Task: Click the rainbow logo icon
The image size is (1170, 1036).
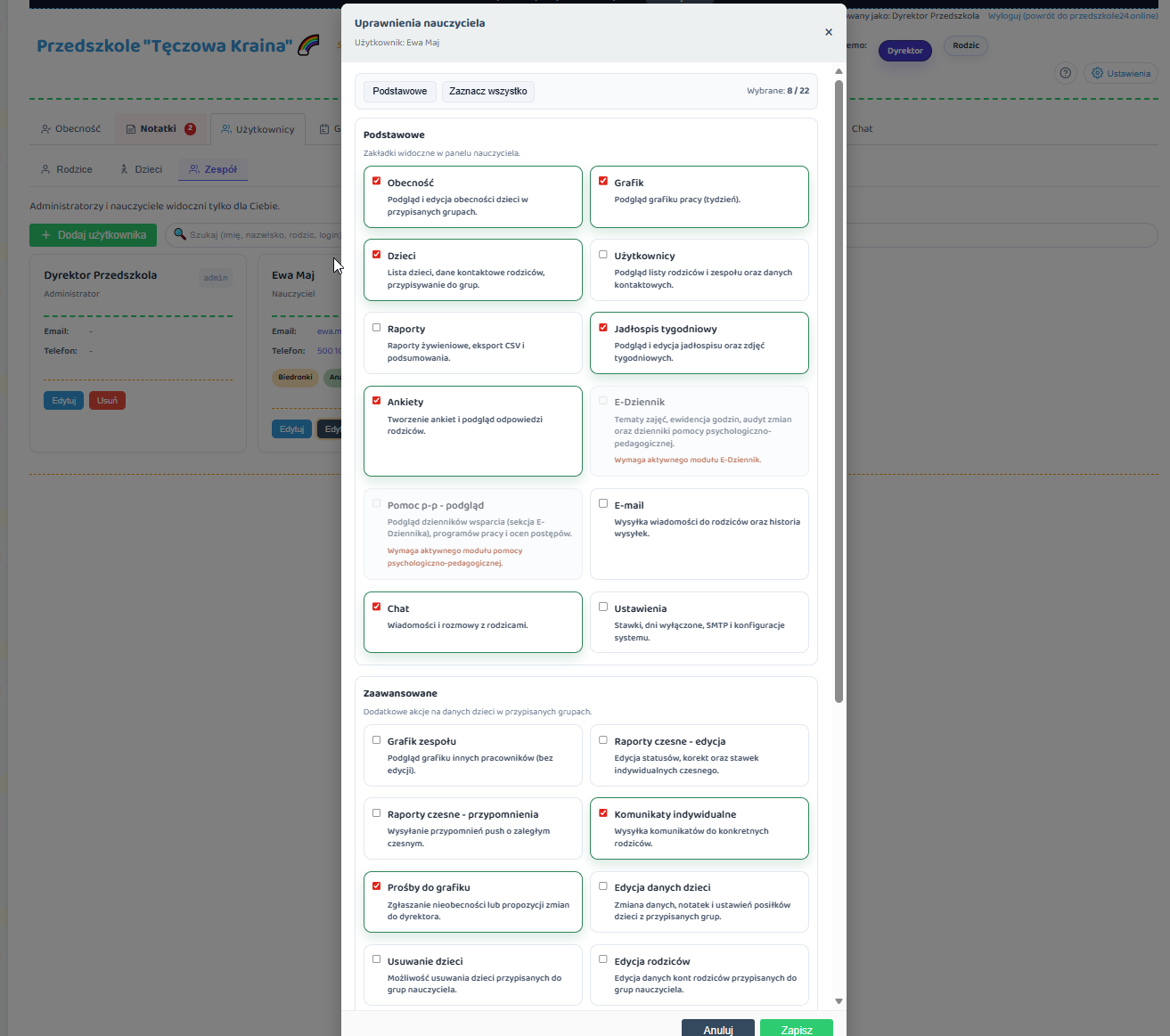Action: click(x=308, y=45)
